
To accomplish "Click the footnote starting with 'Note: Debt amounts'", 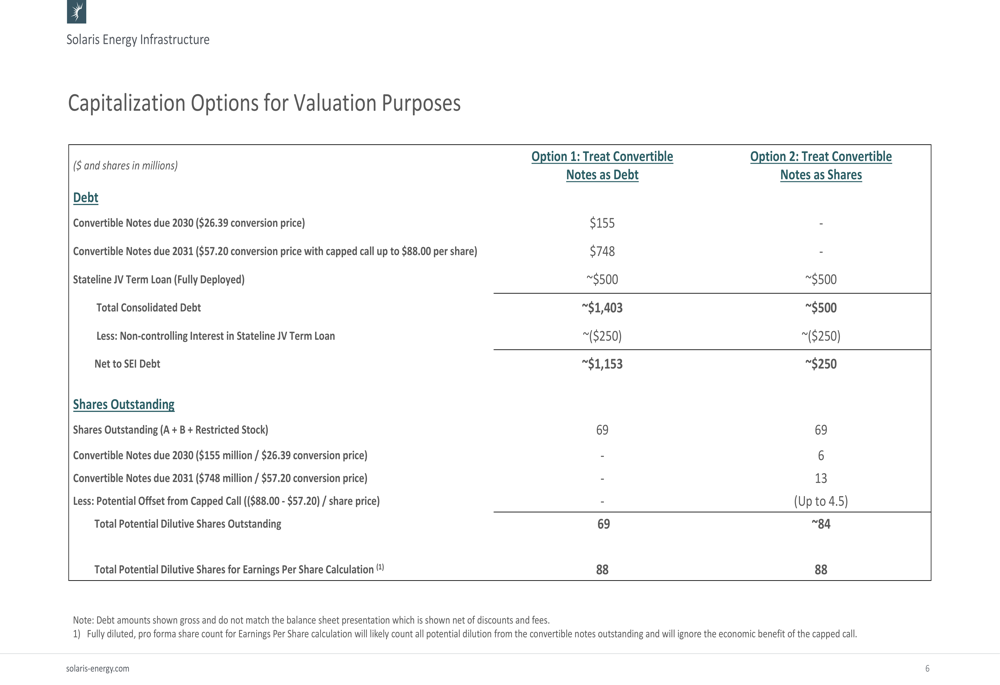I will [311, 620].
